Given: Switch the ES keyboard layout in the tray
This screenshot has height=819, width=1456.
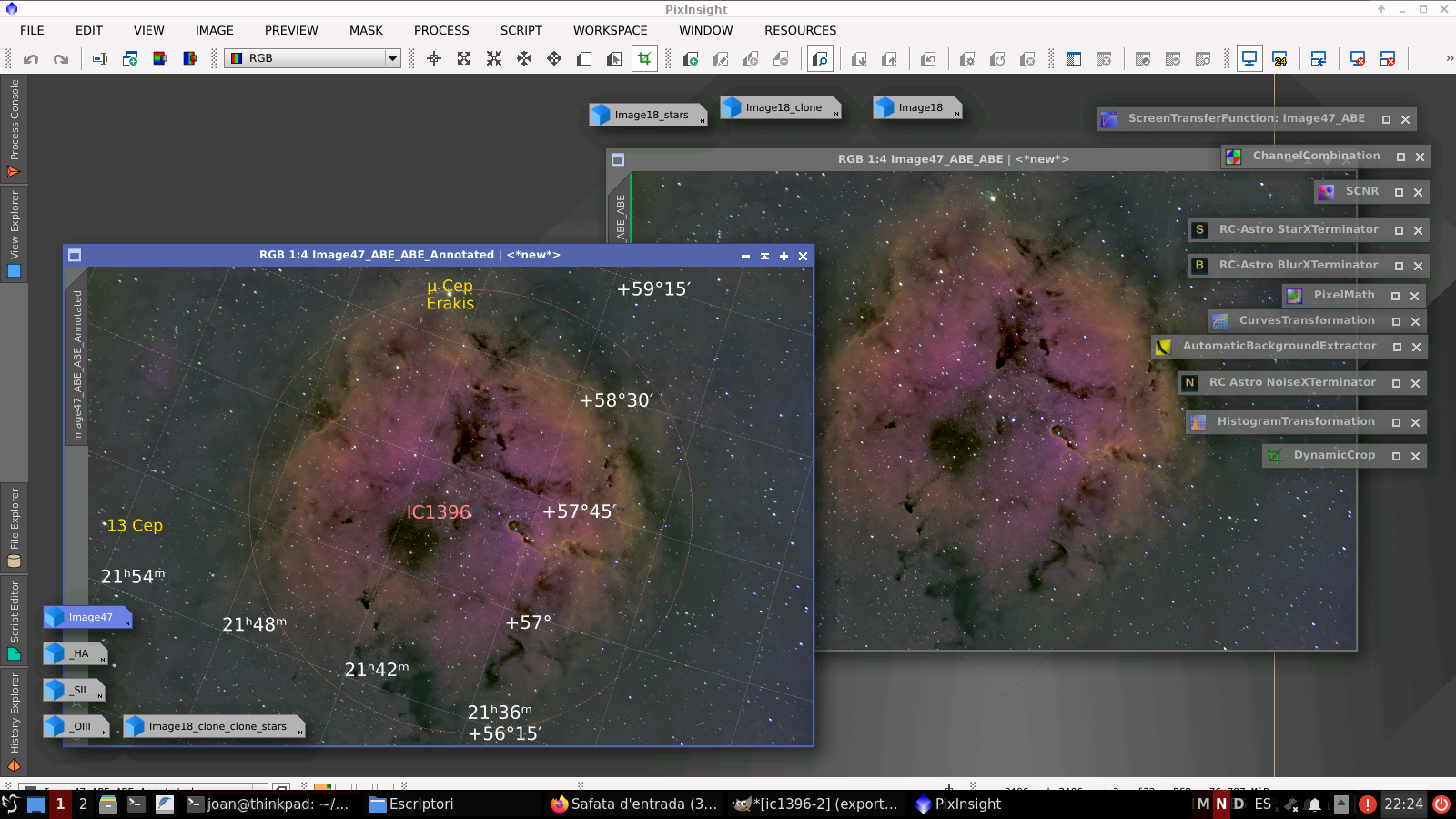Looking at the screenshot, I should tap(1264, 804).
